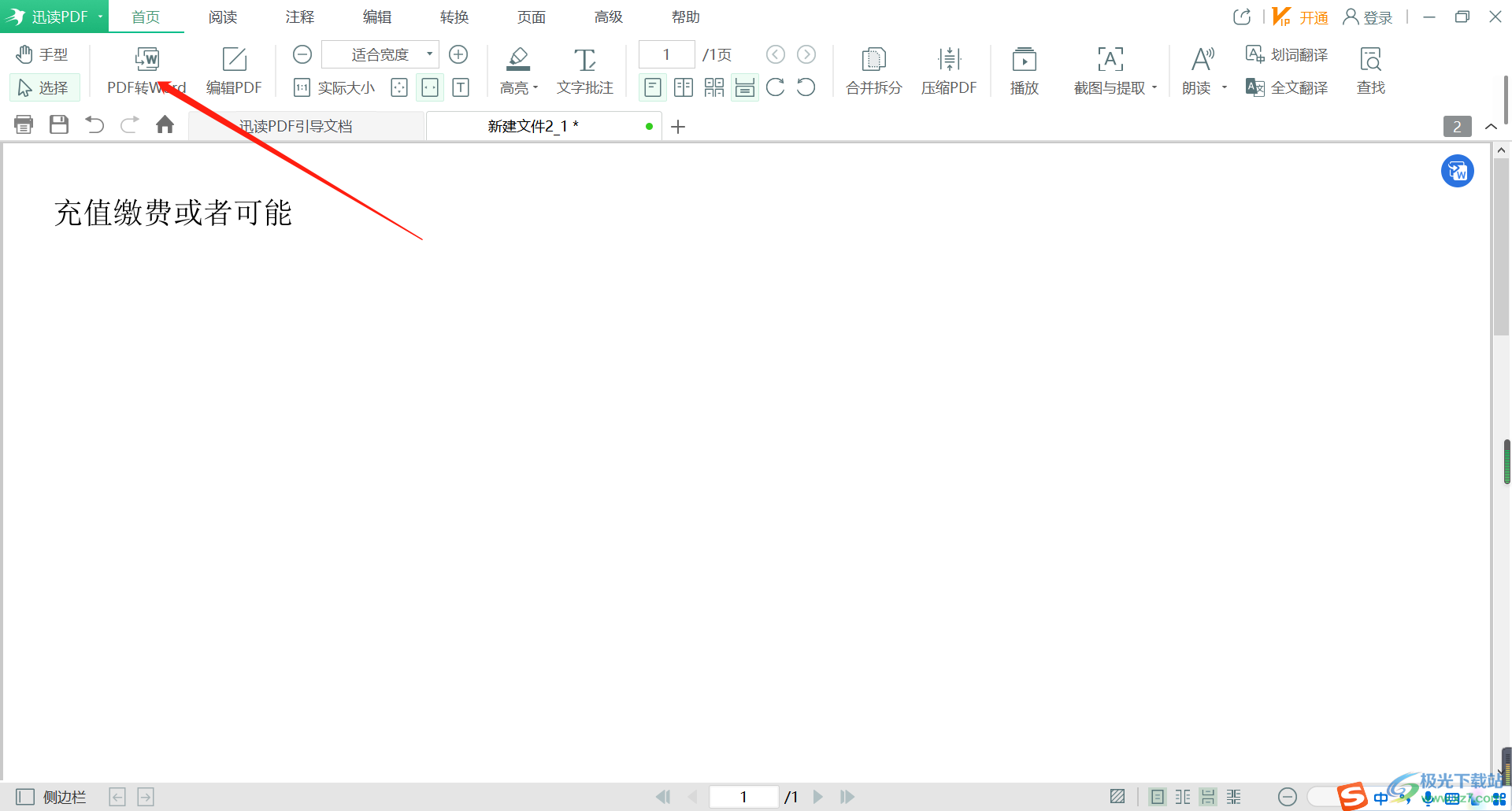The height and width of the screenshot is (811, 1512).
Task: Open the 高级 ribbon tab
Action: tap(609, 17)
